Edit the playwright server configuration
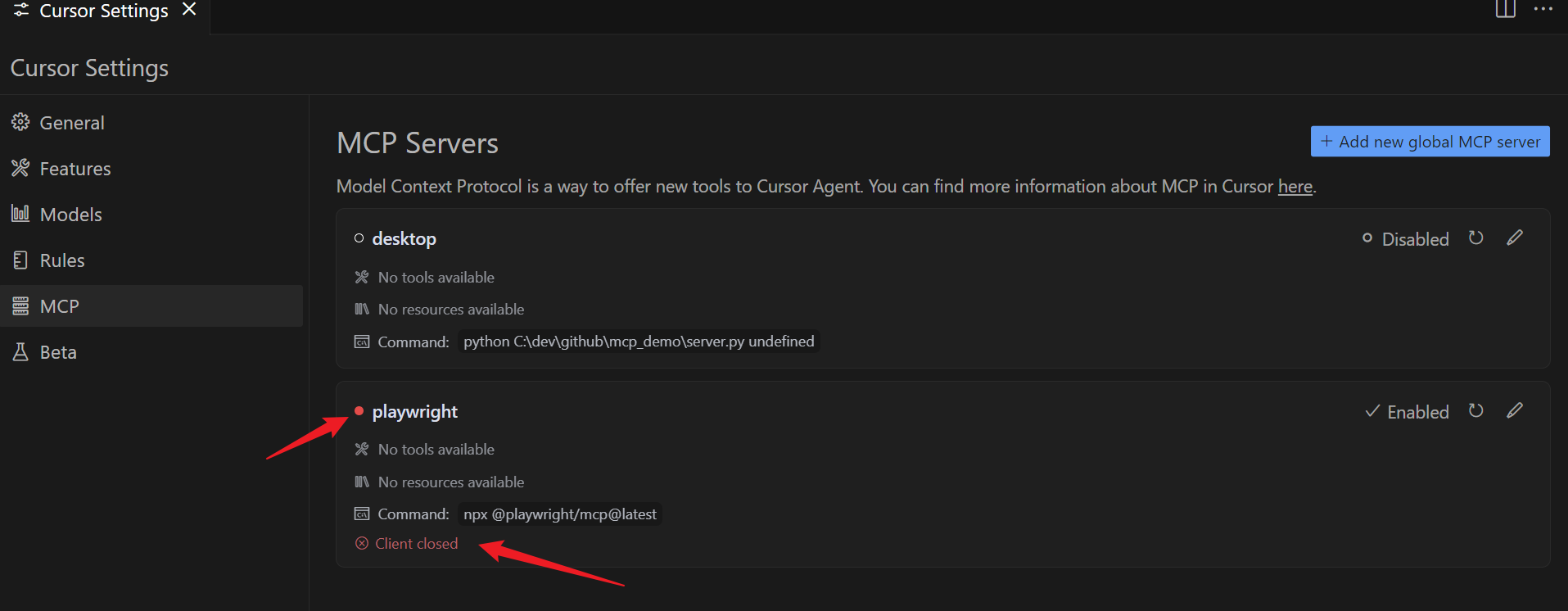The image size is (1568, 611). [1515, 410]
